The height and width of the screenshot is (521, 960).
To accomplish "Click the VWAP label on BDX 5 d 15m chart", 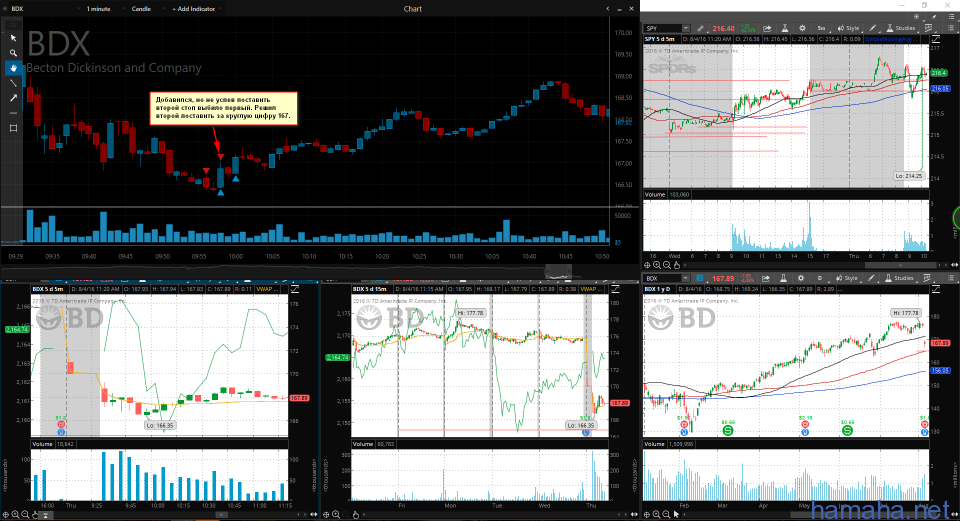I will click(x=589, y=289).
